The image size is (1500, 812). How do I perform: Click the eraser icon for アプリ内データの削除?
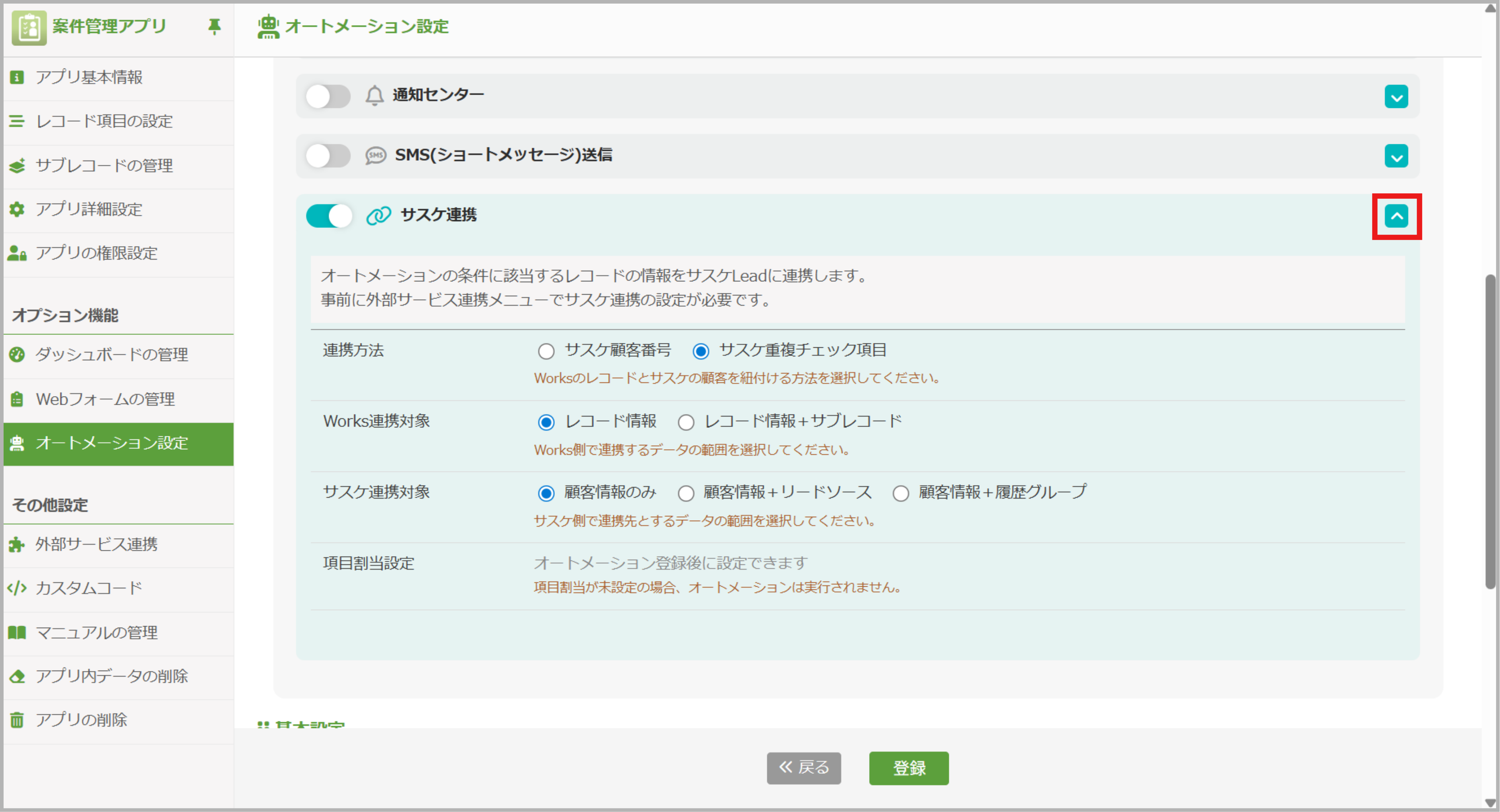17,676
